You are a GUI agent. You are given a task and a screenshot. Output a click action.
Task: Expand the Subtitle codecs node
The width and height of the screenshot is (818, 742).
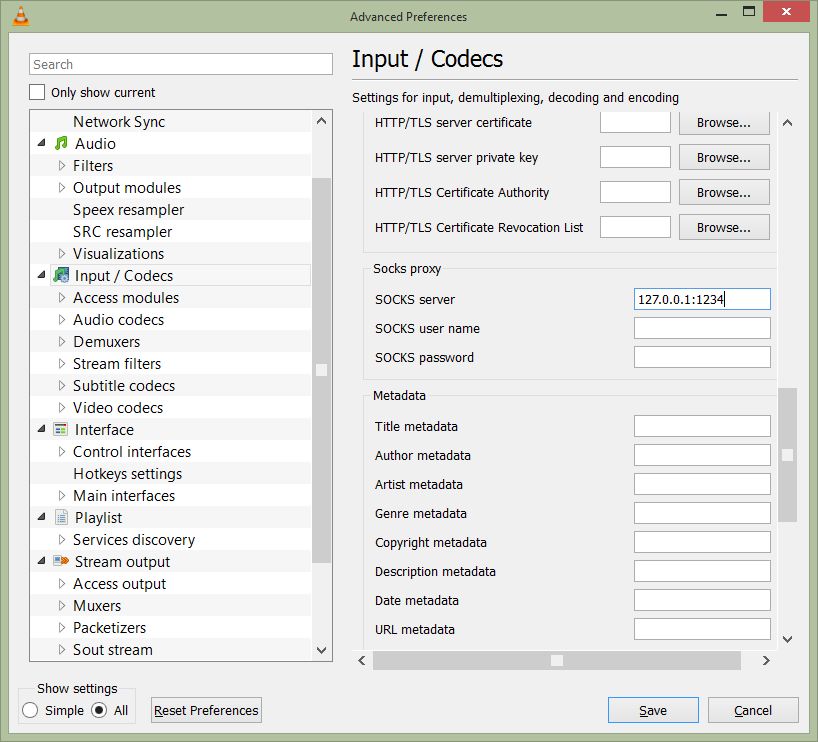pos(62,386)
